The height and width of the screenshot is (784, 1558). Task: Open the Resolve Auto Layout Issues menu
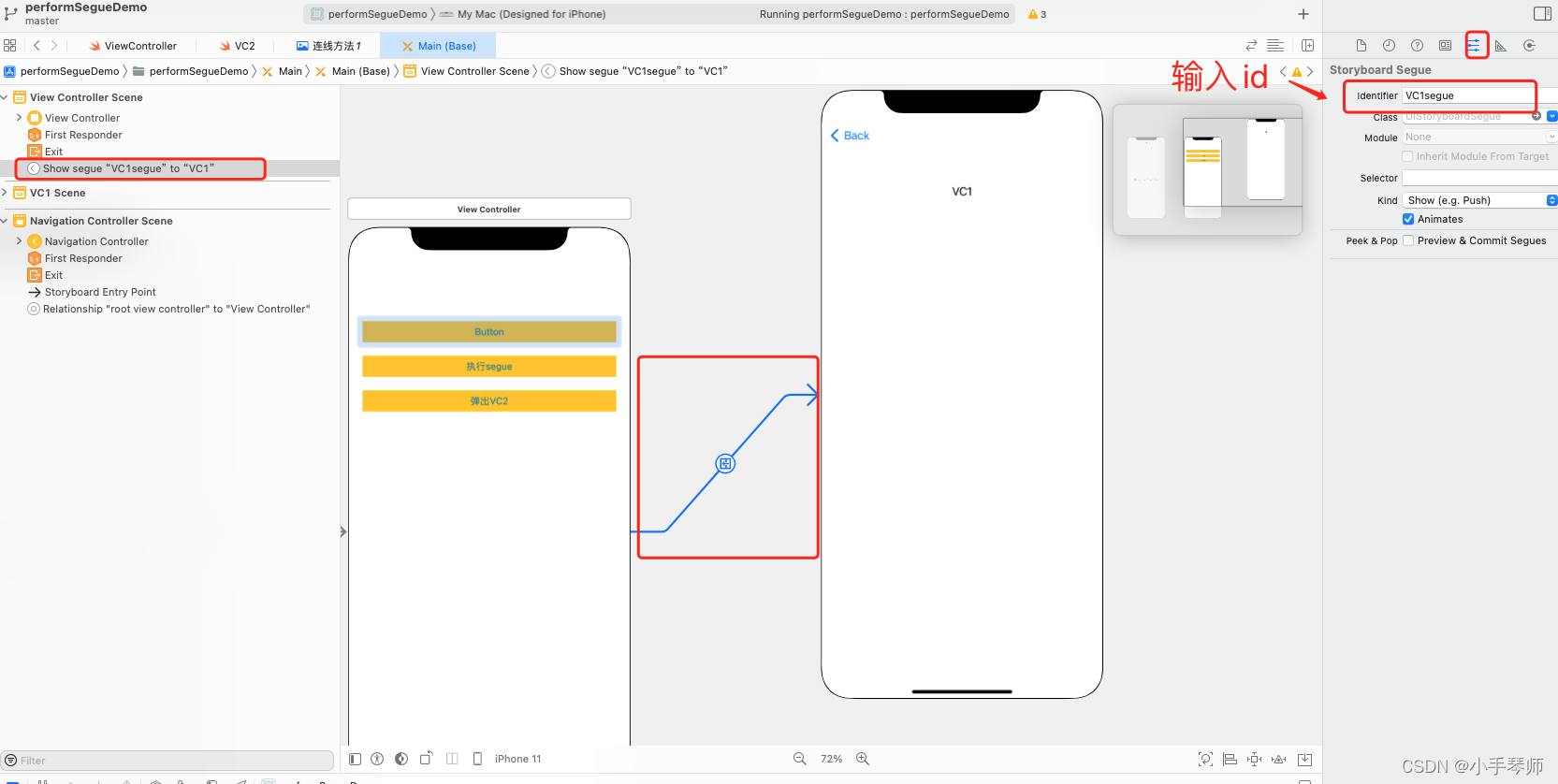(1279, 759)
